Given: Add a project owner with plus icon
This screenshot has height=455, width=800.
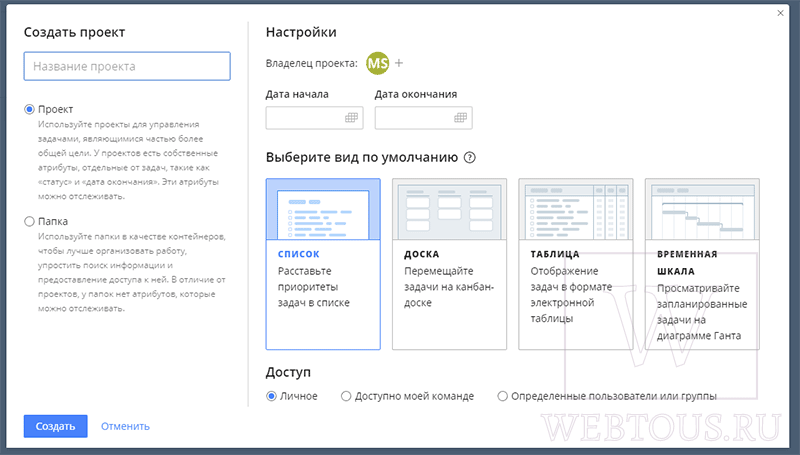Looking at the screenshot, I should tap(399, 63).
